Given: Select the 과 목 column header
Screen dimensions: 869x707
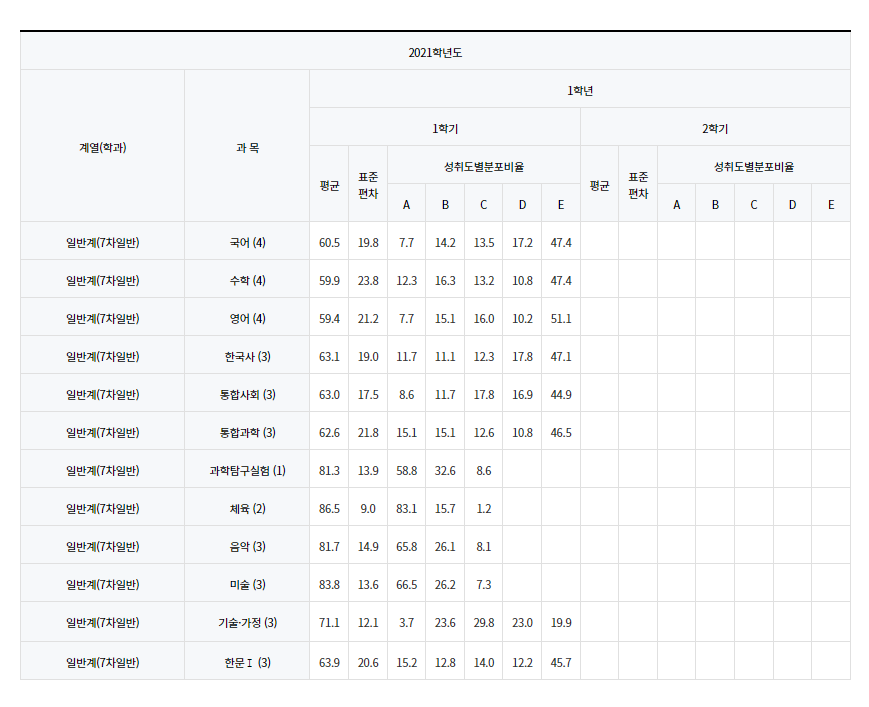Looking at the screenshot, I should click(x=247, y=147).
